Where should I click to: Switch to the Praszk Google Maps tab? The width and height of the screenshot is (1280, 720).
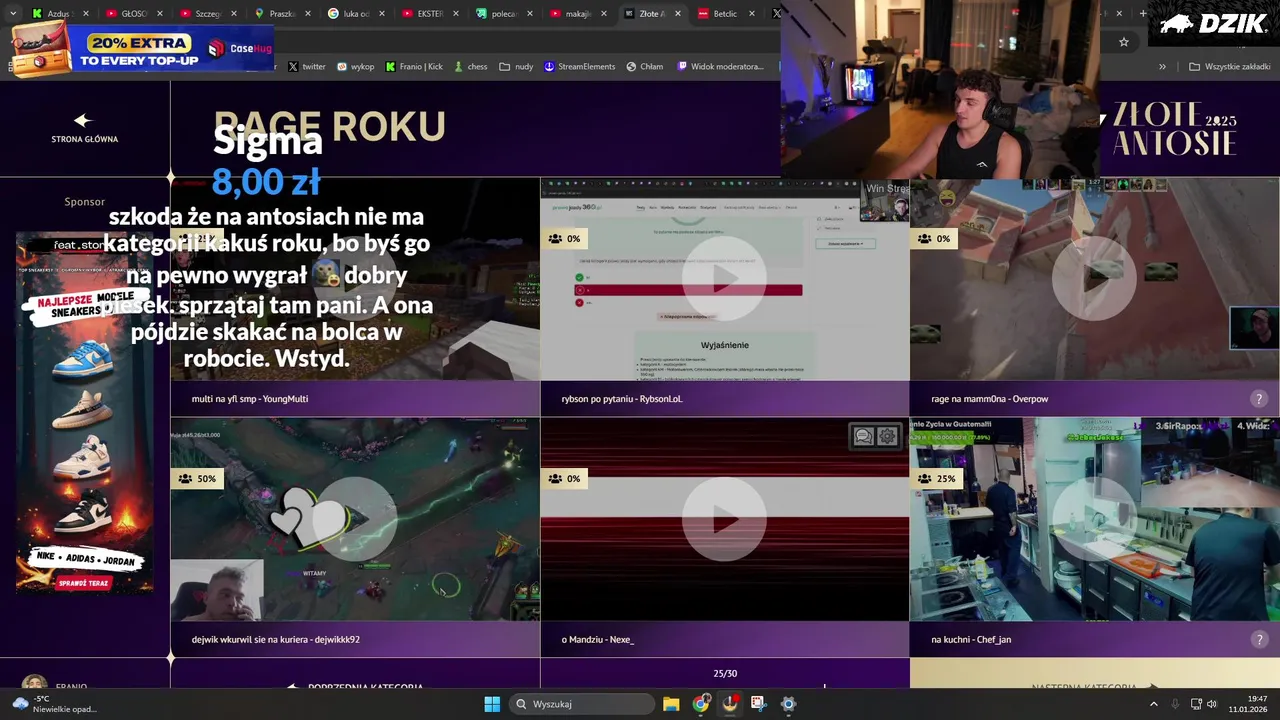282,14
